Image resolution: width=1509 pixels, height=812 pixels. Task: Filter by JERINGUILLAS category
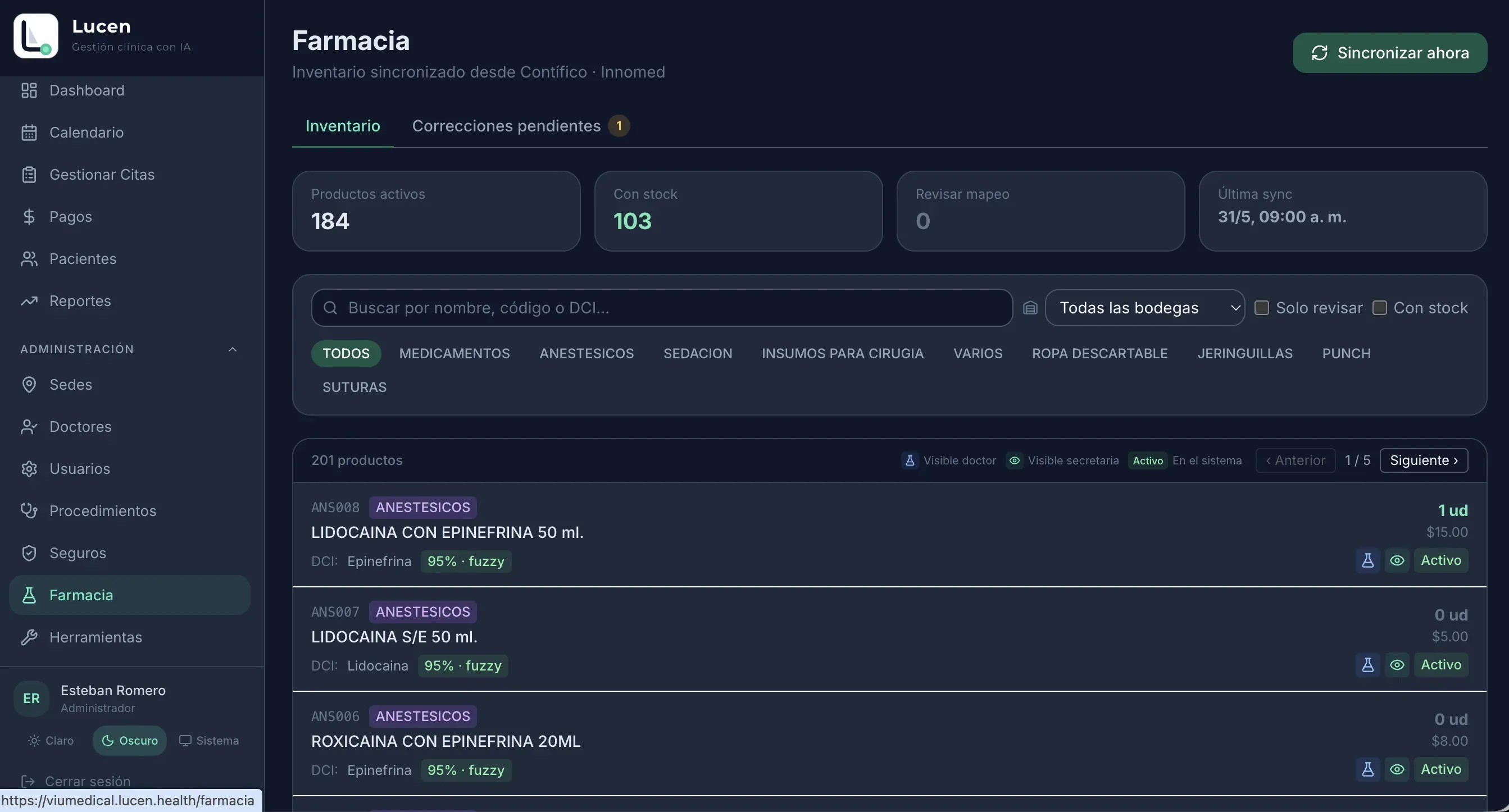click(1245, 354)
